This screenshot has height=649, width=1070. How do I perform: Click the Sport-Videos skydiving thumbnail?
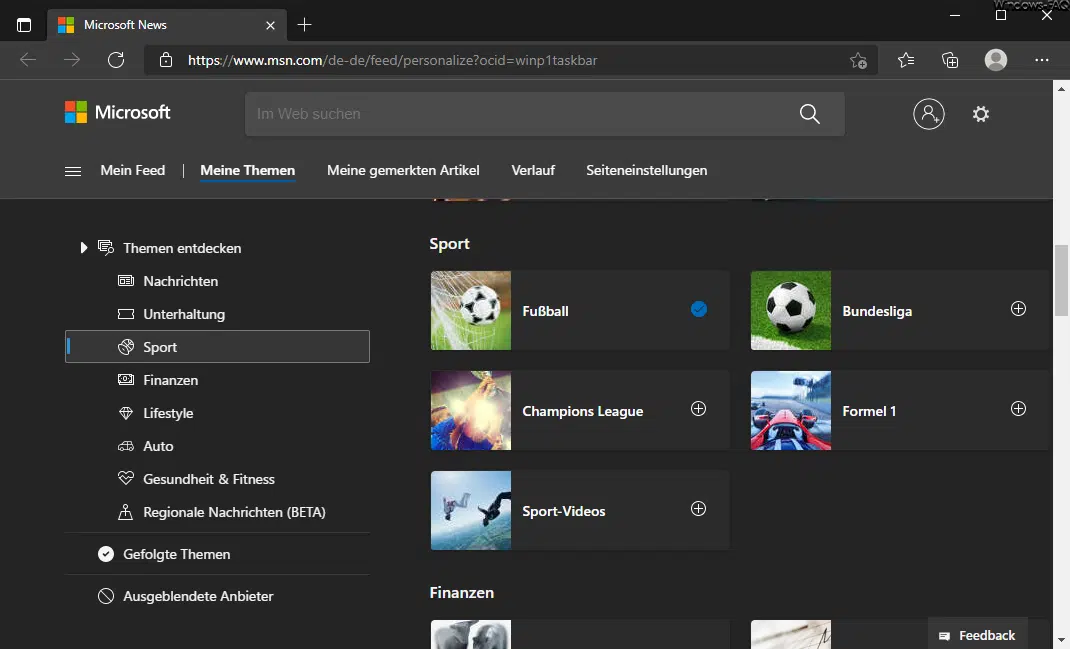coord(471,510)
